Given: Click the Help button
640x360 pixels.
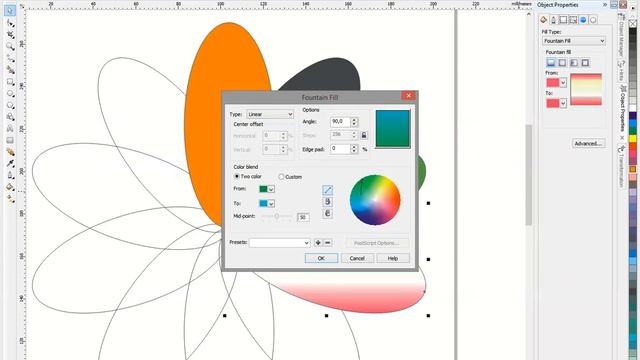Looking at the screenshot, I should point(393,258).
